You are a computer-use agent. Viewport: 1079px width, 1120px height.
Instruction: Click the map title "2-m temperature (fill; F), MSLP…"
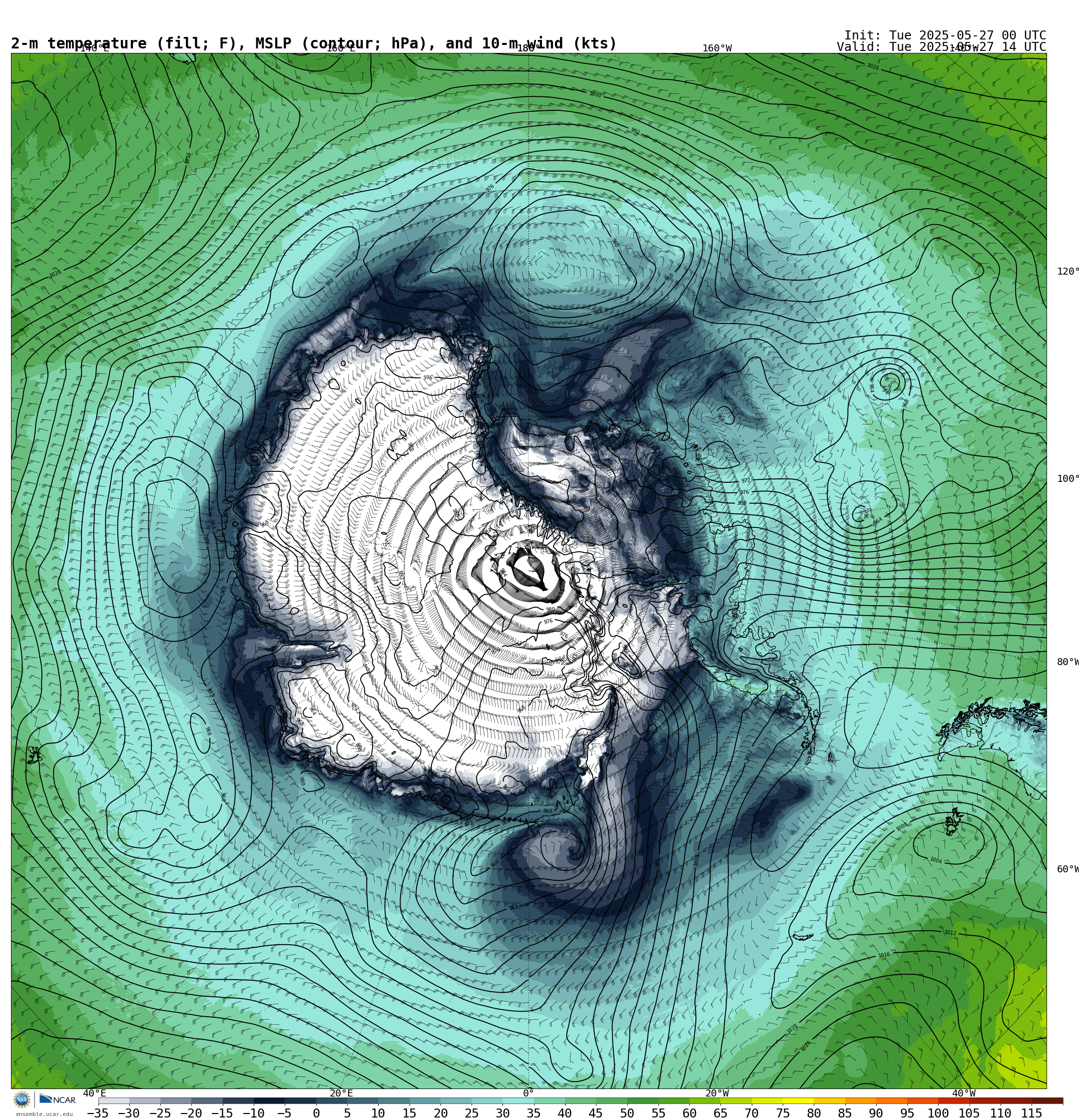point(314,43)
